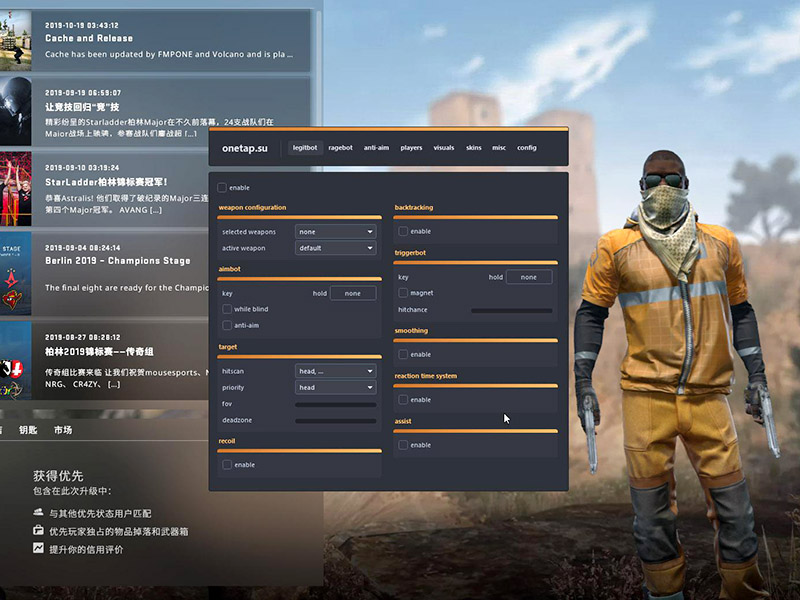
Task: Open the 市场 store tab
Action: click(63, 430)
